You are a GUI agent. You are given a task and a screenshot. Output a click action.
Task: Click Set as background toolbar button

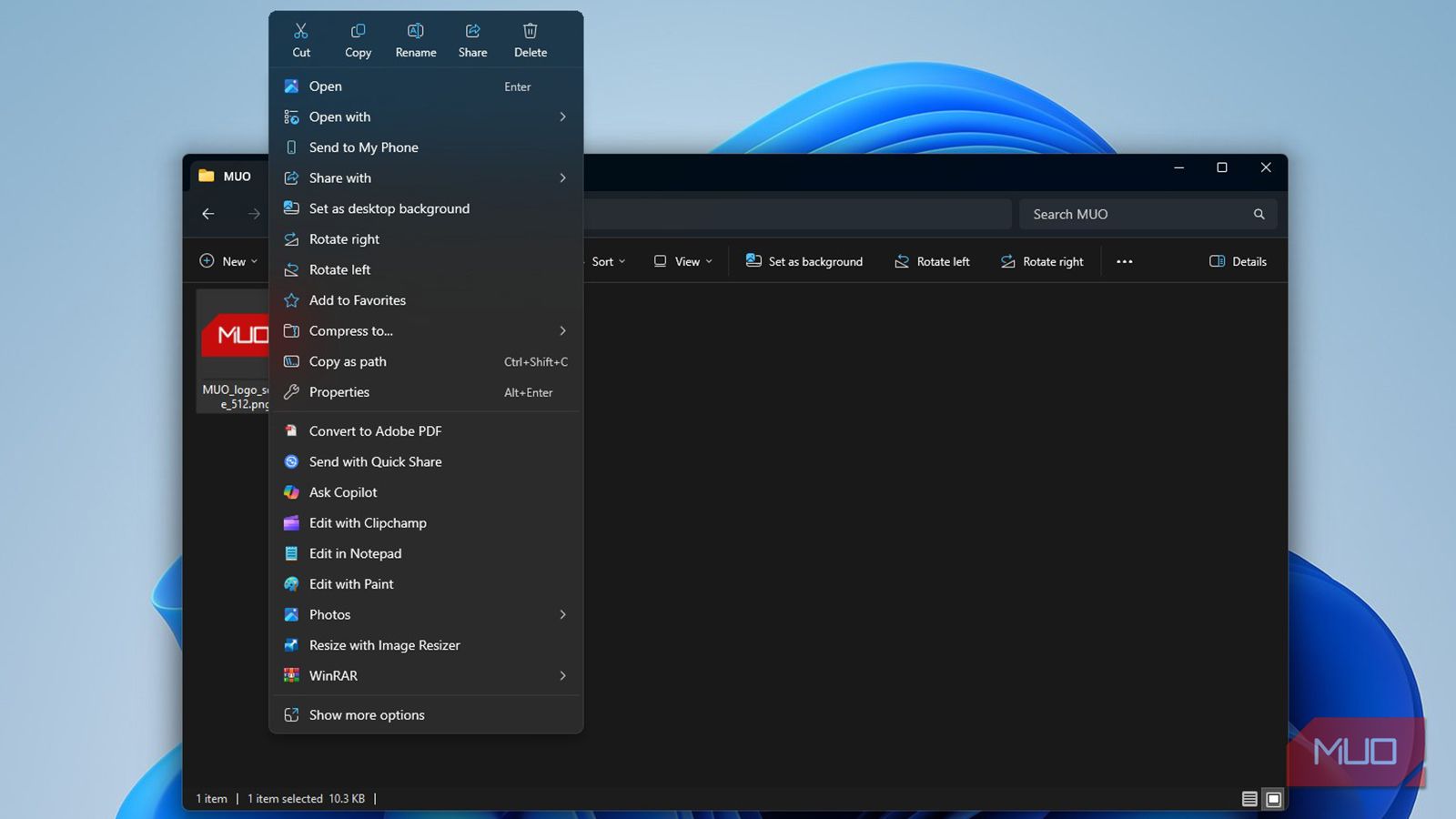point(804,262)
